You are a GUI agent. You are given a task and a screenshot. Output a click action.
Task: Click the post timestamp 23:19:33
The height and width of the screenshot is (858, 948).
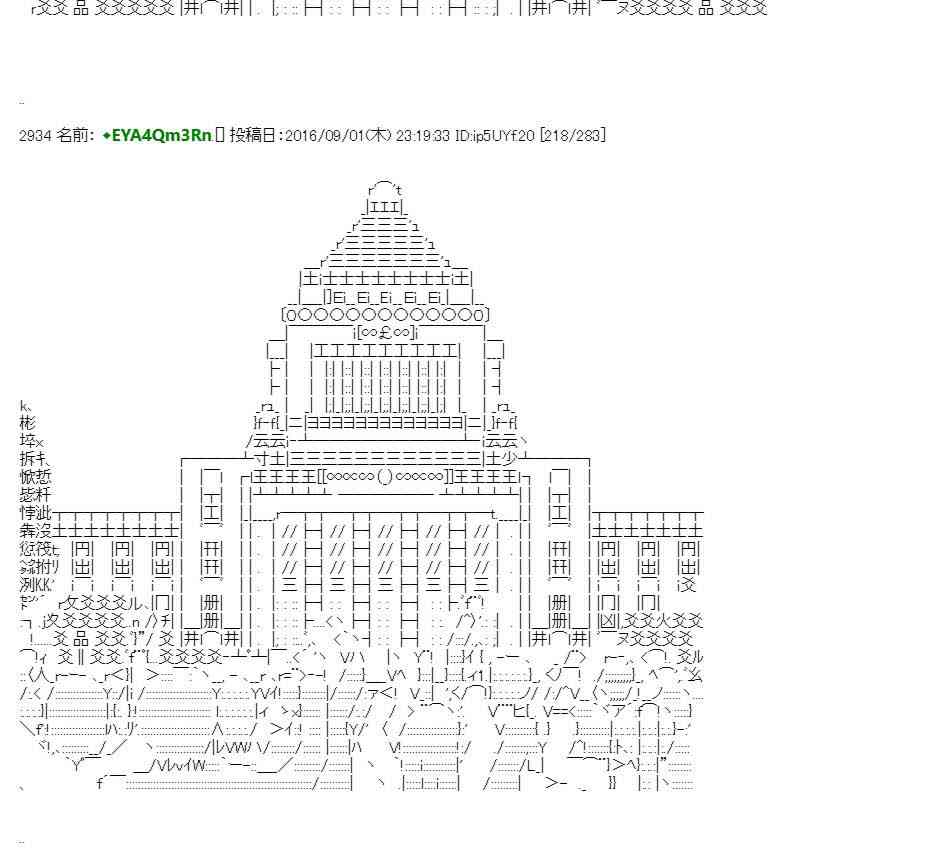pos(423,135)
